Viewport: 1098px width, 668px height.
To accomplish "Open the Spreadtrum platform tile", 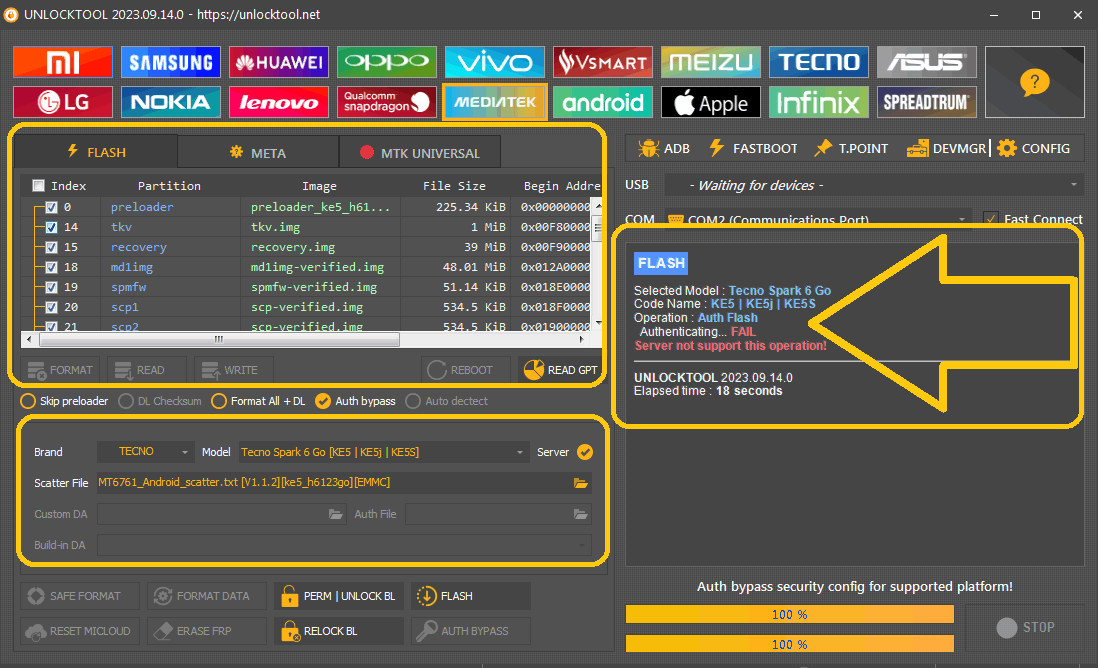I will point(926,102).
